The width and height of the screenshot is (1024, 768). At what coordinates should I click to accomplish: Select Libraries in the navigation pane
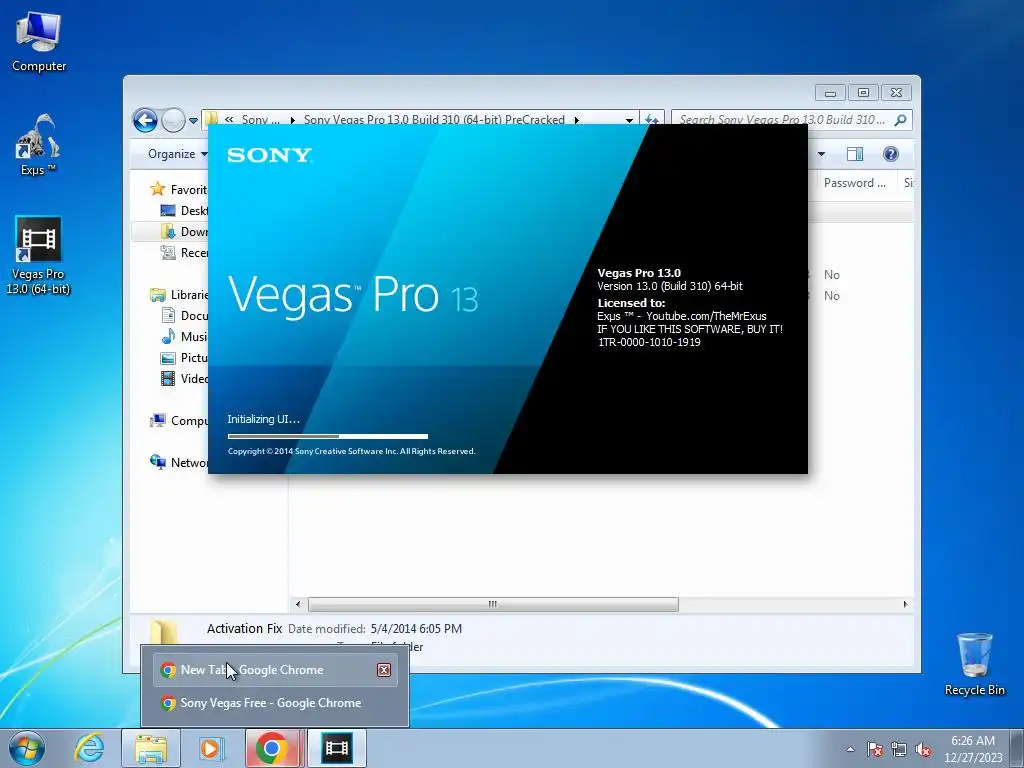[179, 295]
